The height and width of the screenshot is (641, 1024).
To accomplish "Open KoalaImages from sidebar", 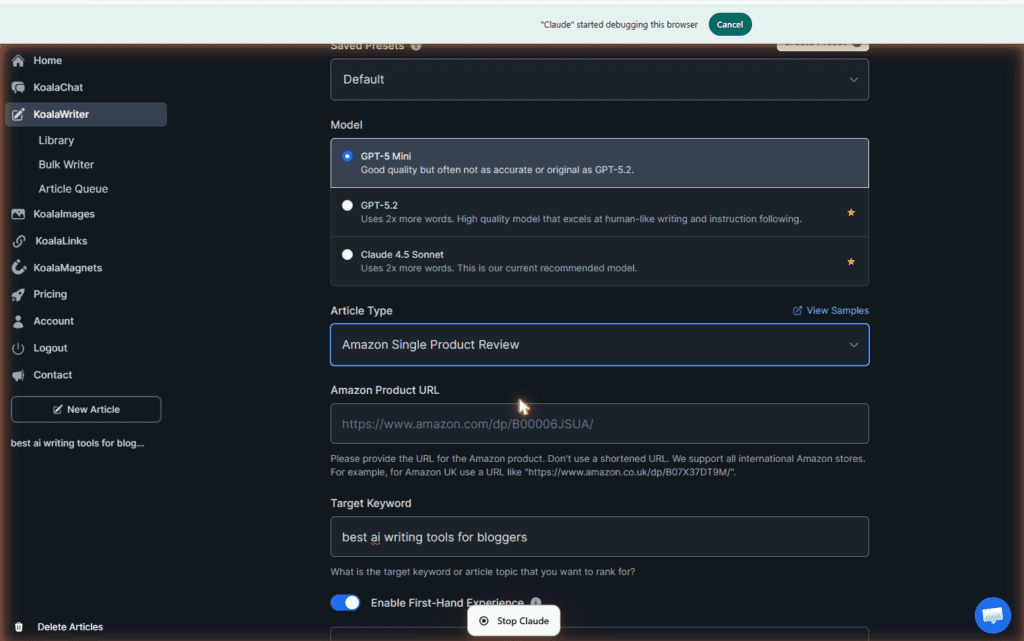I will [64, 214].
